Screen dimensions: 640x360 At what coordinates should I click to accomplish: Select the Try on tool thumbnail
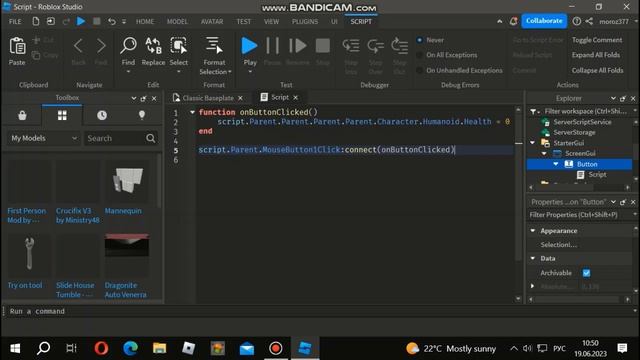pyautogui.click(x=29, y=255)
